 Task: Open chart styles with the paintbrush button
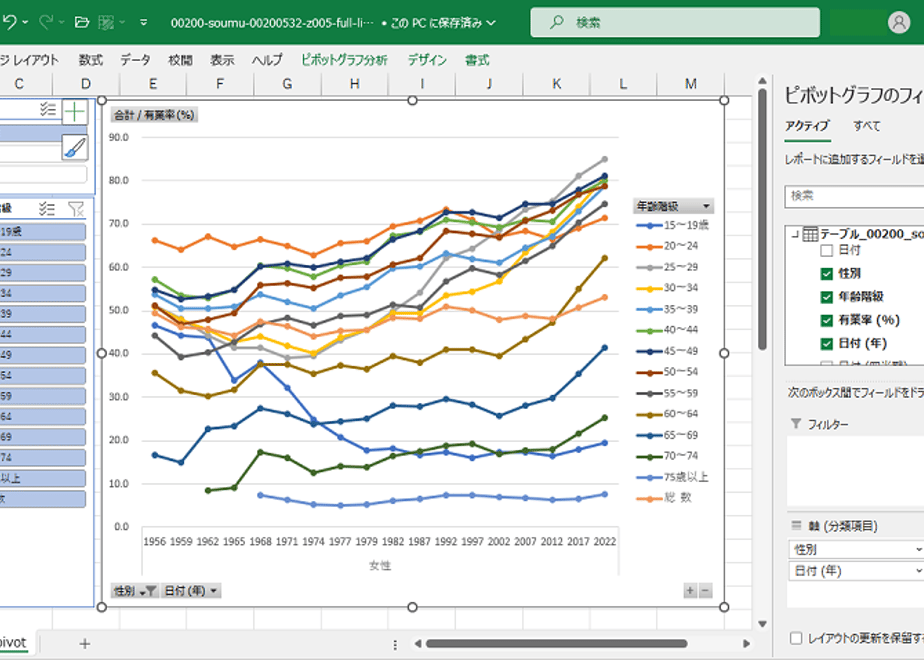click(75, 147)
